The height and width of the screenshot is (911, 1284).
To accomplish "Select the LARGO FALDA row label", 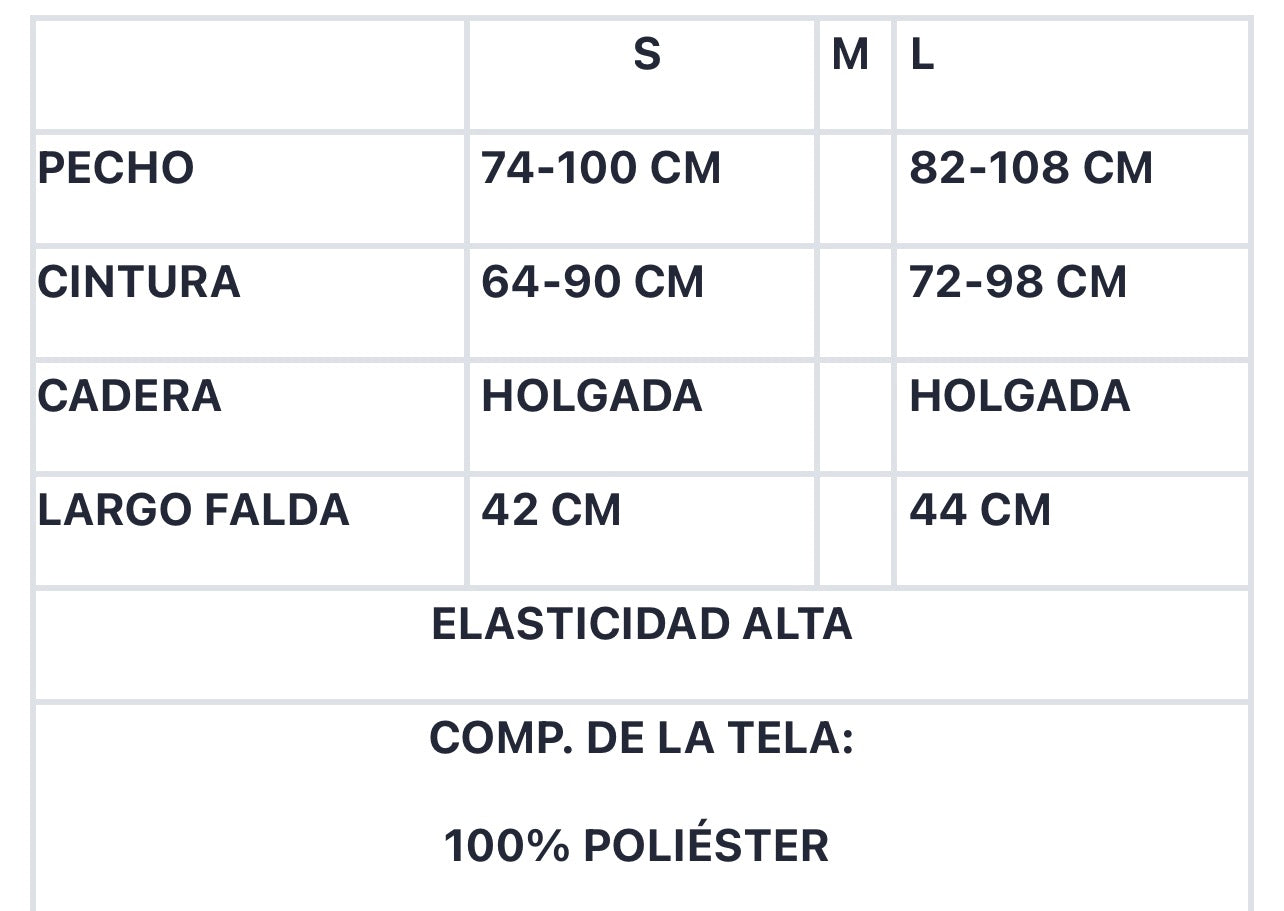I will [194, 510].
